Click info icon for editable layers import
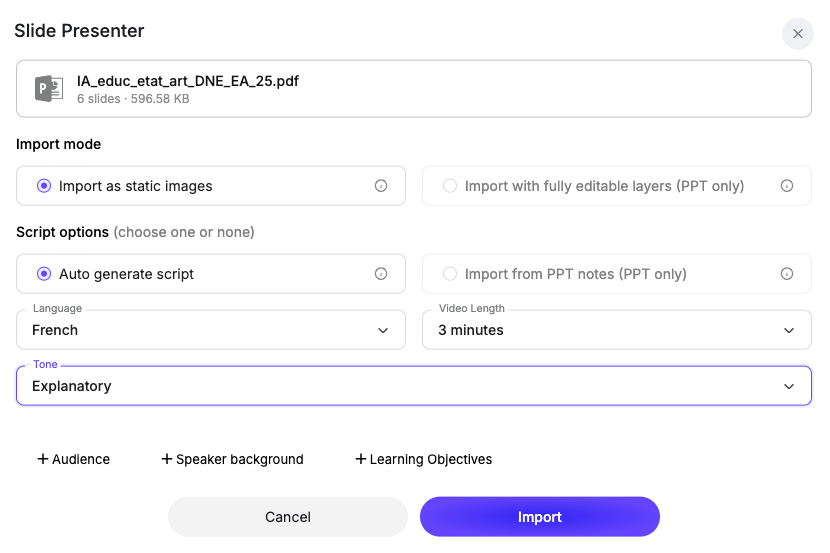This screenshot has height=553, width=830. 786,186
